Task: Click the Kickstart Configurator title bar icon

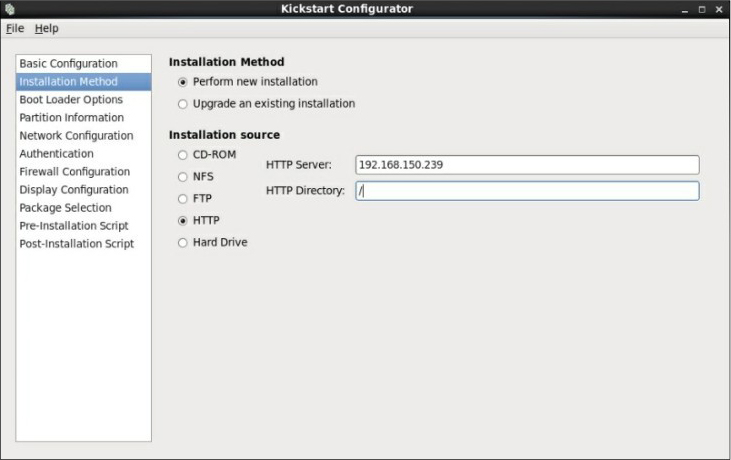Action: tap(9, 9)
